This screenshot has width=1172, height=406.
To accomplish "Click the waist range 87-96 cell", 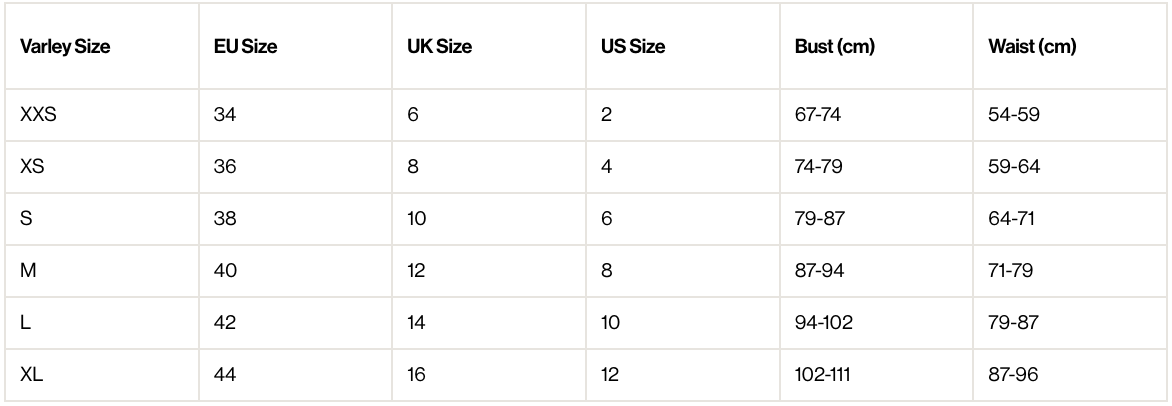I will click(x=1014, y=375).
